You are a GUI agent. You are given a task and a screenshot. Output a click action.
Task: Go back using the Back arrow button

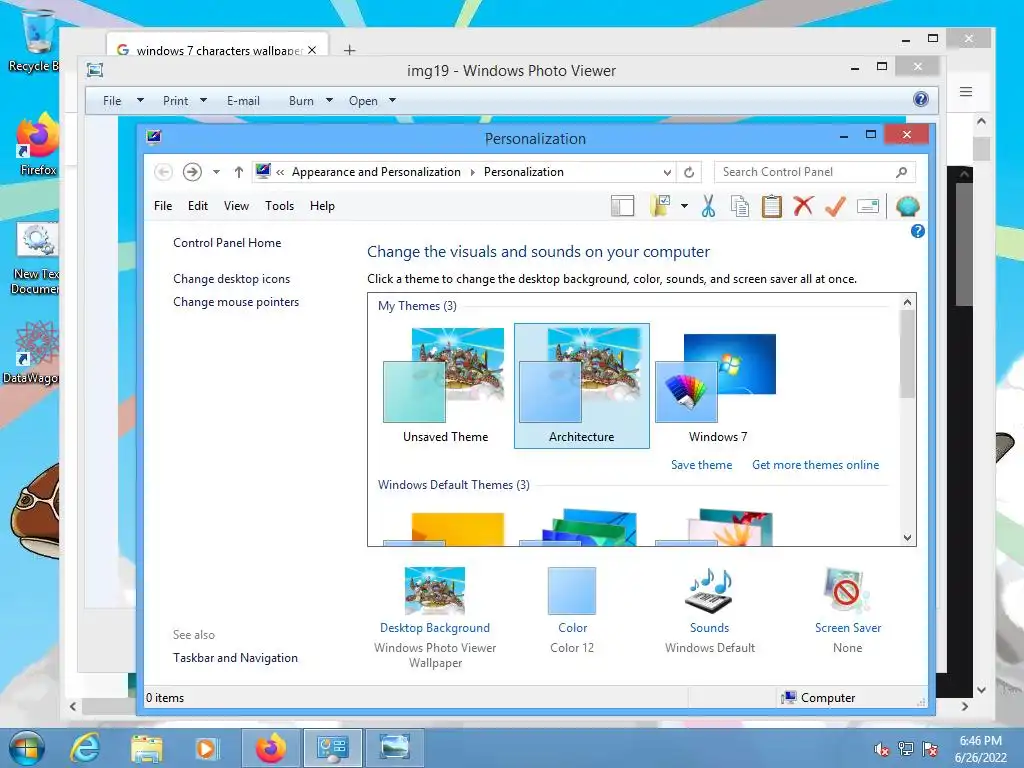pyautogui.click(x=163, y=172)
